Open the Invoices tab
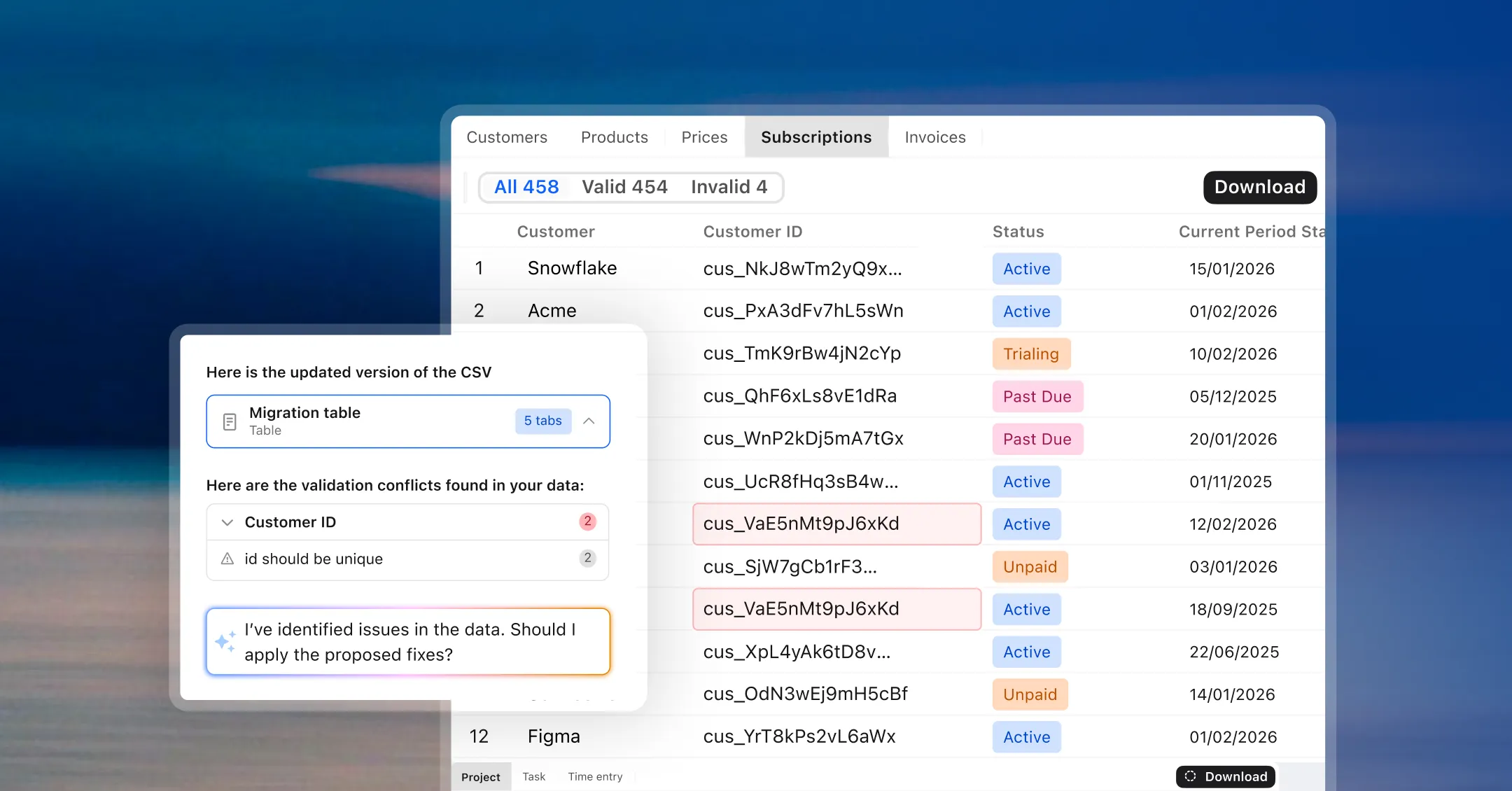 pos(934,137)
